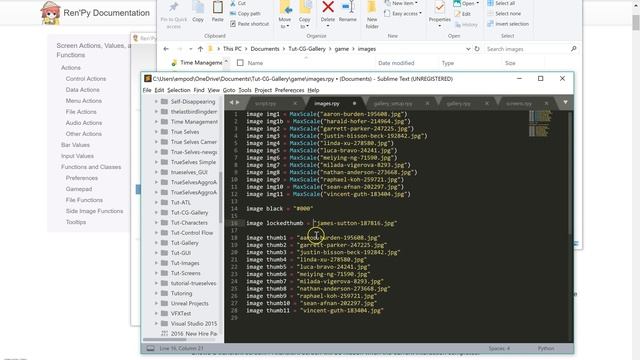
Task: Click the search magnifier icon in Explorer
Action: click(573, 49)
